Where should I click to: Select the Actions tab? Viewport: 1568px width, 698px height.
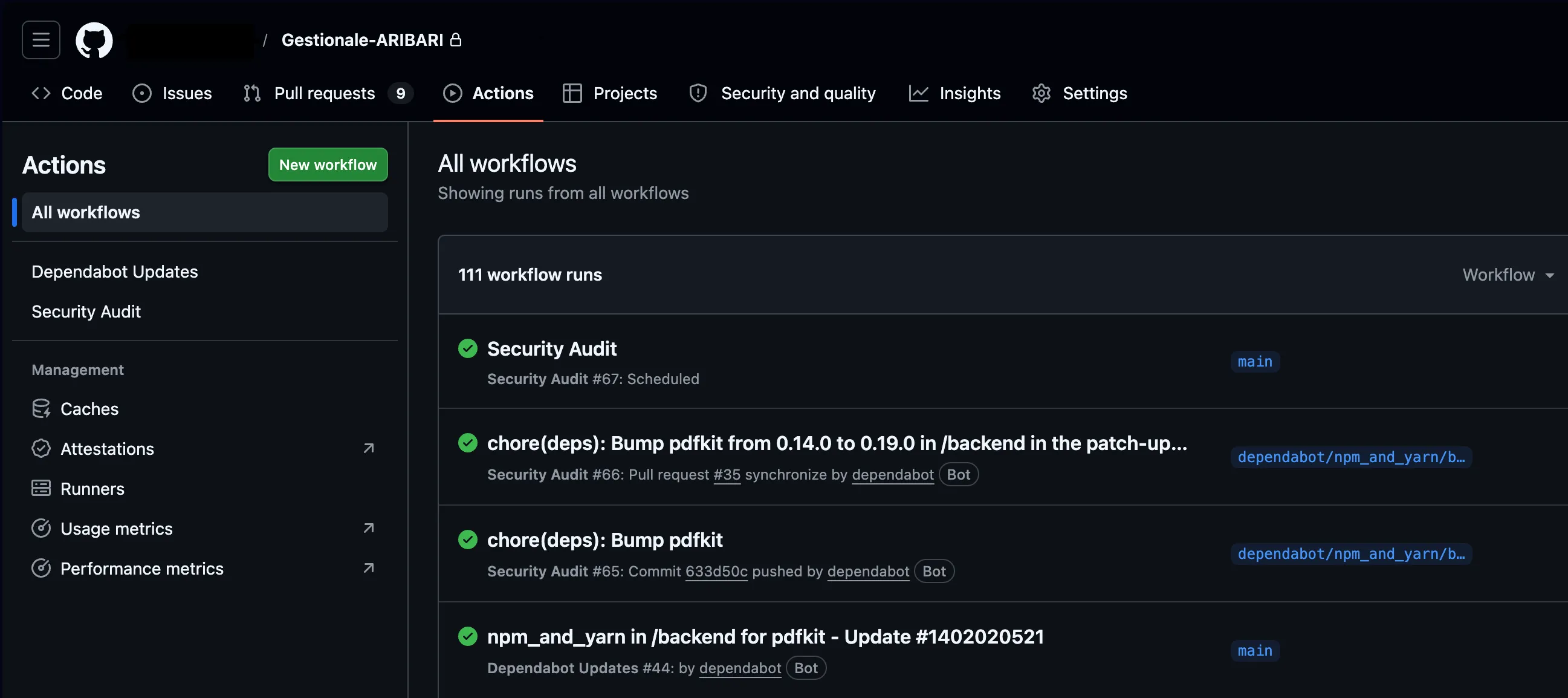[488, 93]
